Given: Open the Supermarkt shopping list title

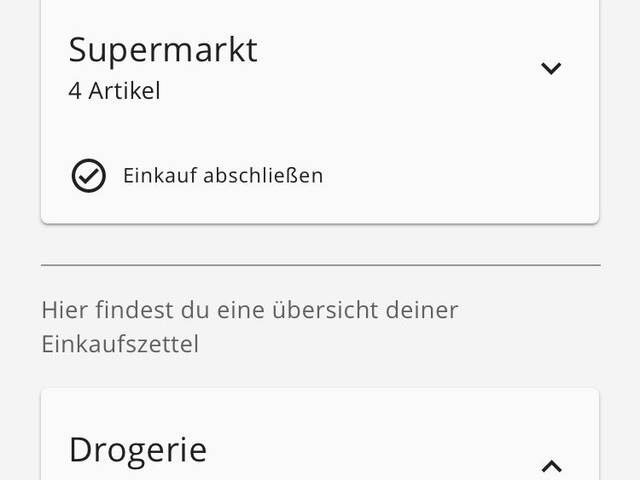Looking at the screenshot, I should tap(163, 49).
